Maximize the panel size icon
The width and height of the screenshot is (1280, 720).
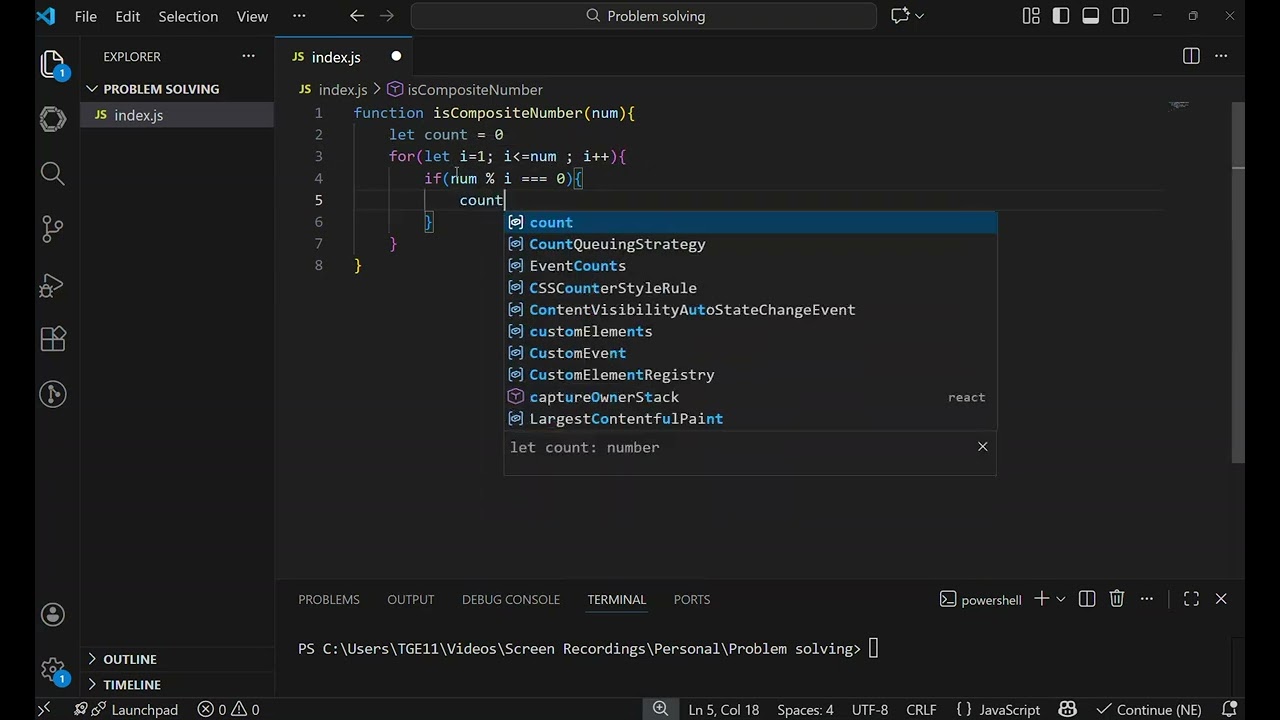[x=1191, y=599]
